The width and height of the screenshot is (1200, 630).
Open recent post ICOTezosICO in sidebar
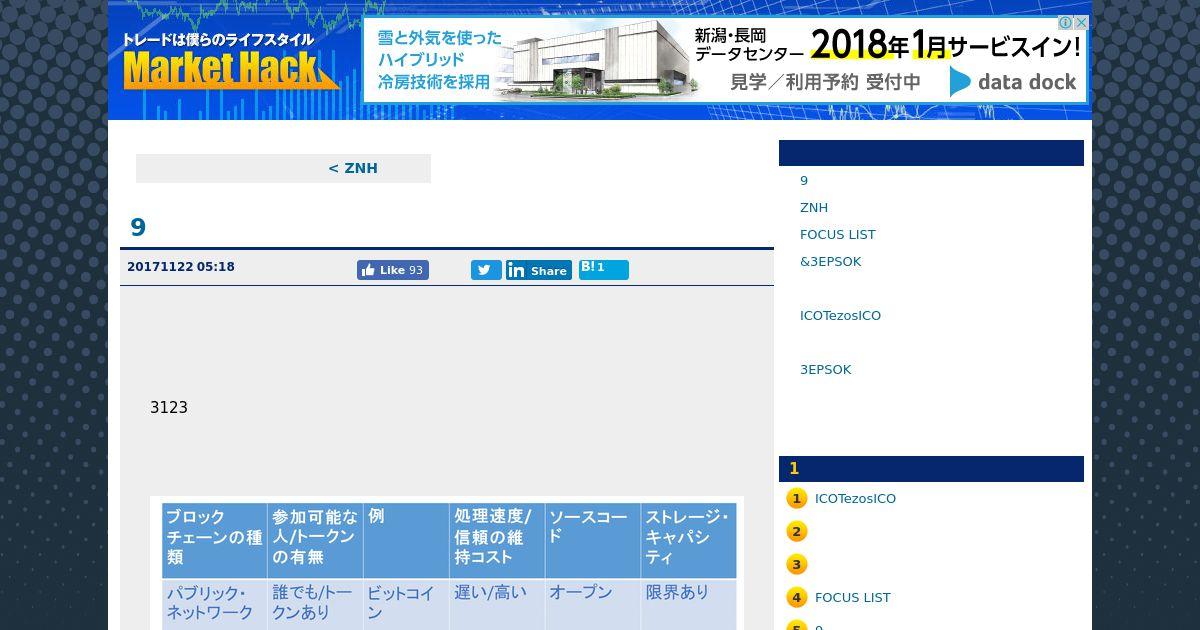tap(840, 316)
